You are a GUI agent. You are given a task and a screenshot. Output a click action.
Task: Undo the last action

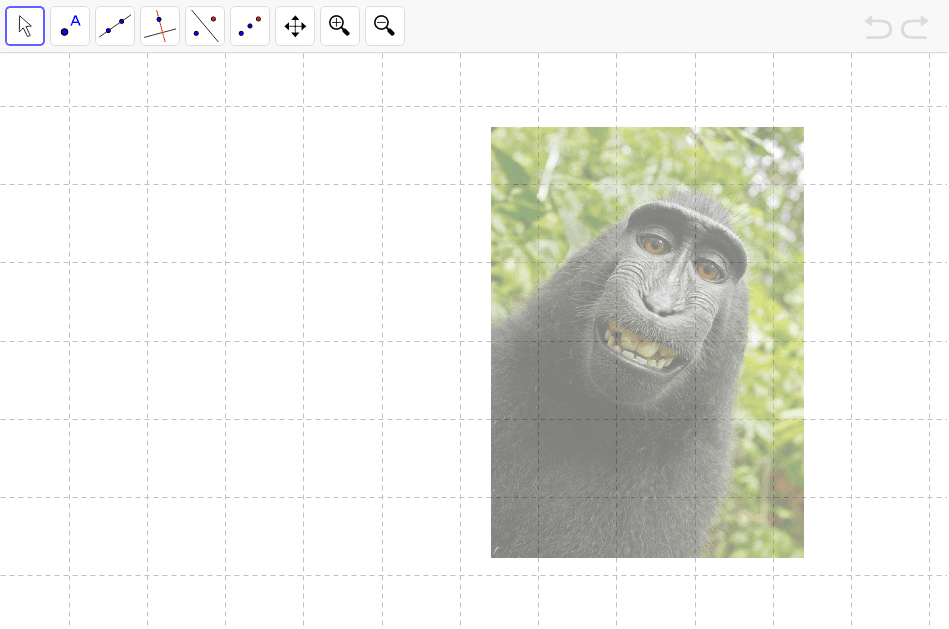point(878,27)
